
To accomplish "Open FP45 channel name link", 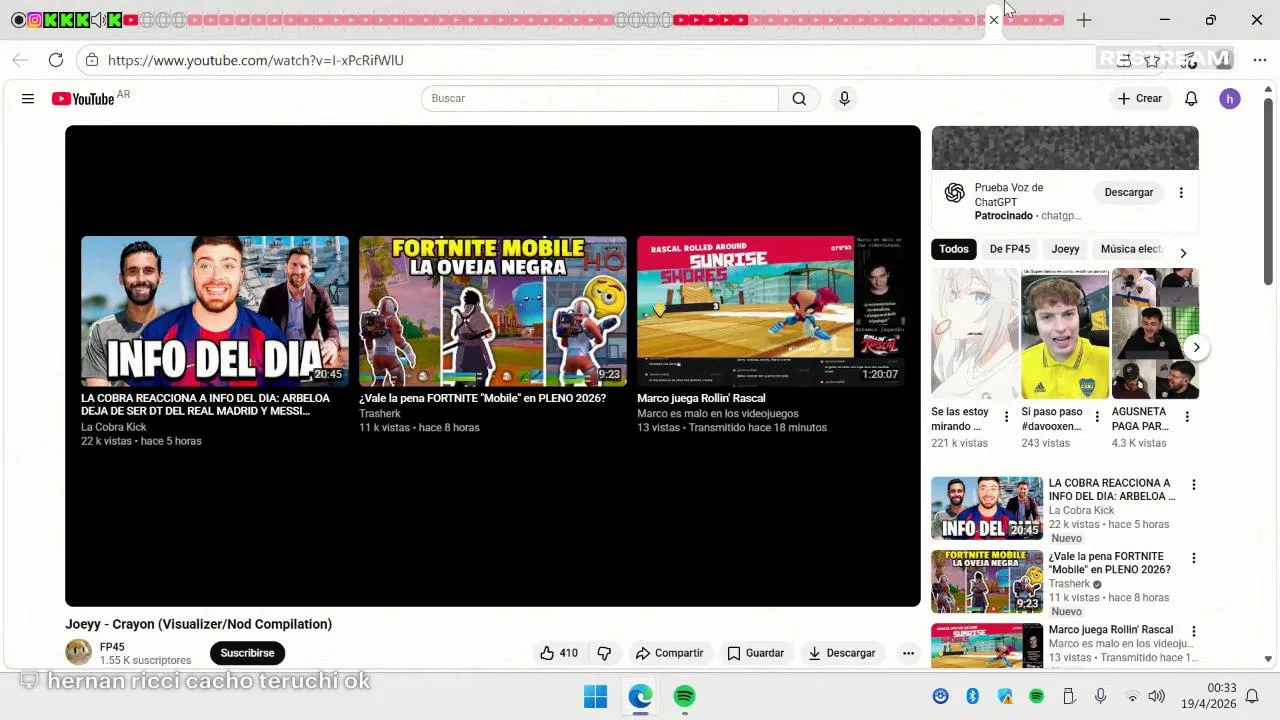I will (x=112, y=647).
